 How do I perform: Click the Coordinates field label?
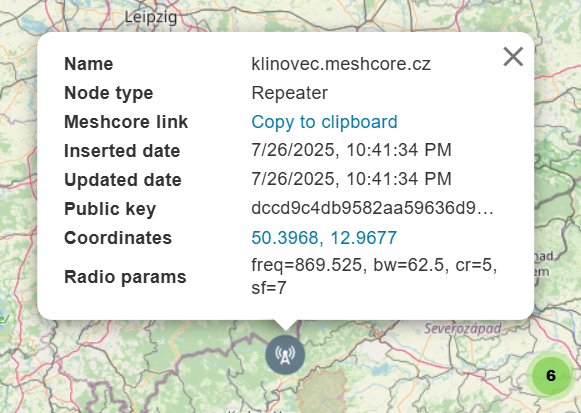pyautogui.click(x=118, y=238)
